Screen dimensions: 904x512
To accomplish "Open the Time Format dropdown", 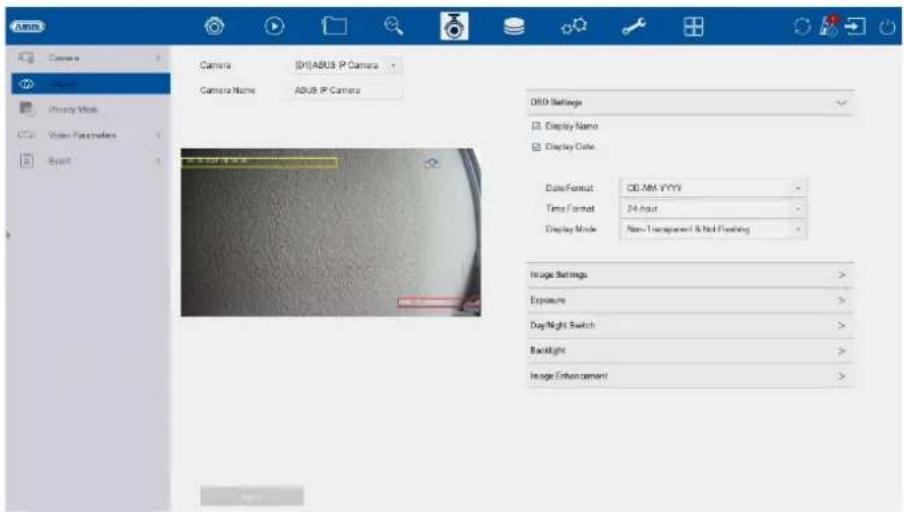I will pos(713,209).
